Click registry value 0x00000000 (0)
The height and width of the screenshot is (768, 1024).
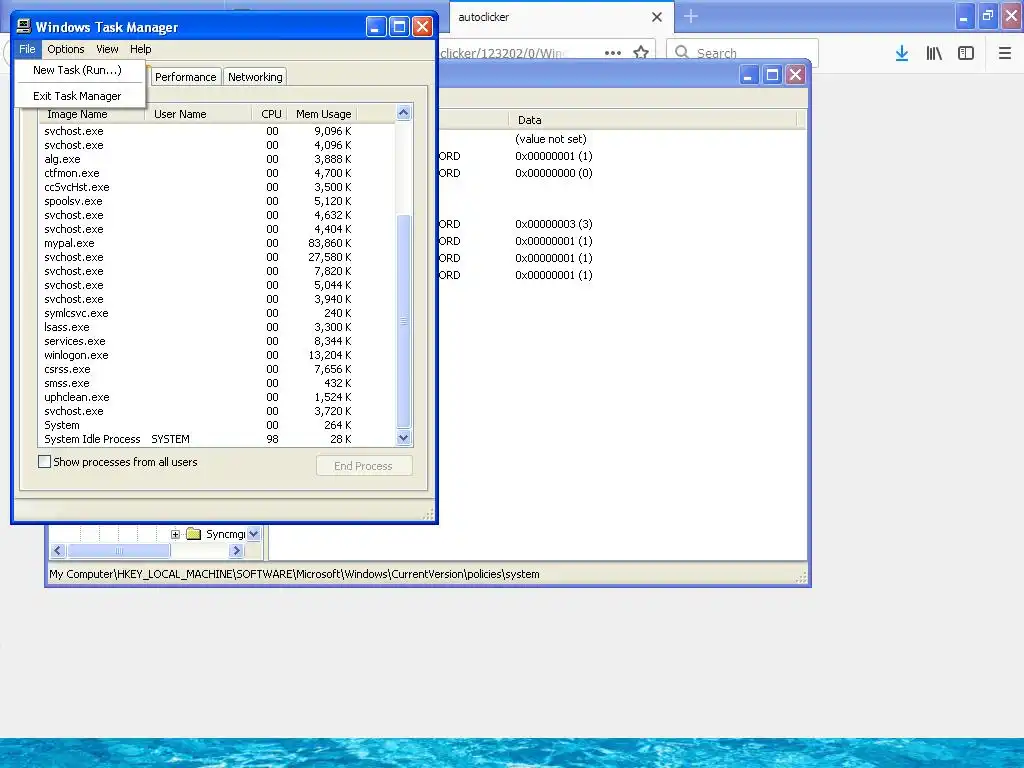pos(554,173)
